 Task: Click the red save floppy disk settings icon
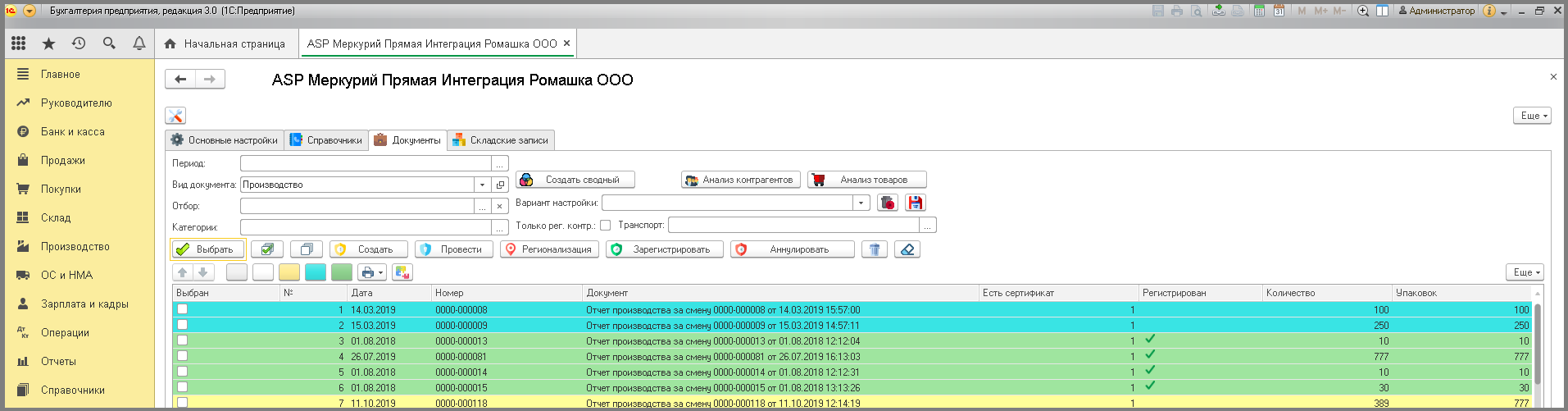[916, 203]
